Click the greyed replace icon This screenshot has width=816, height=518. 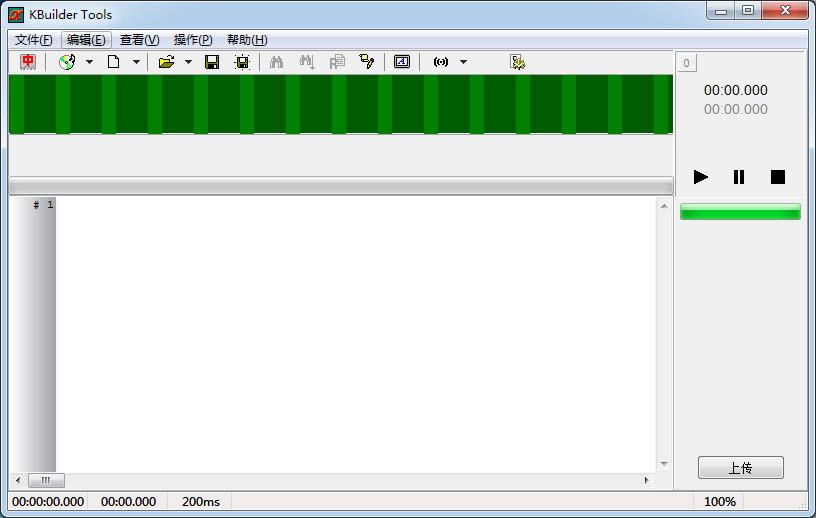(337, 62)
